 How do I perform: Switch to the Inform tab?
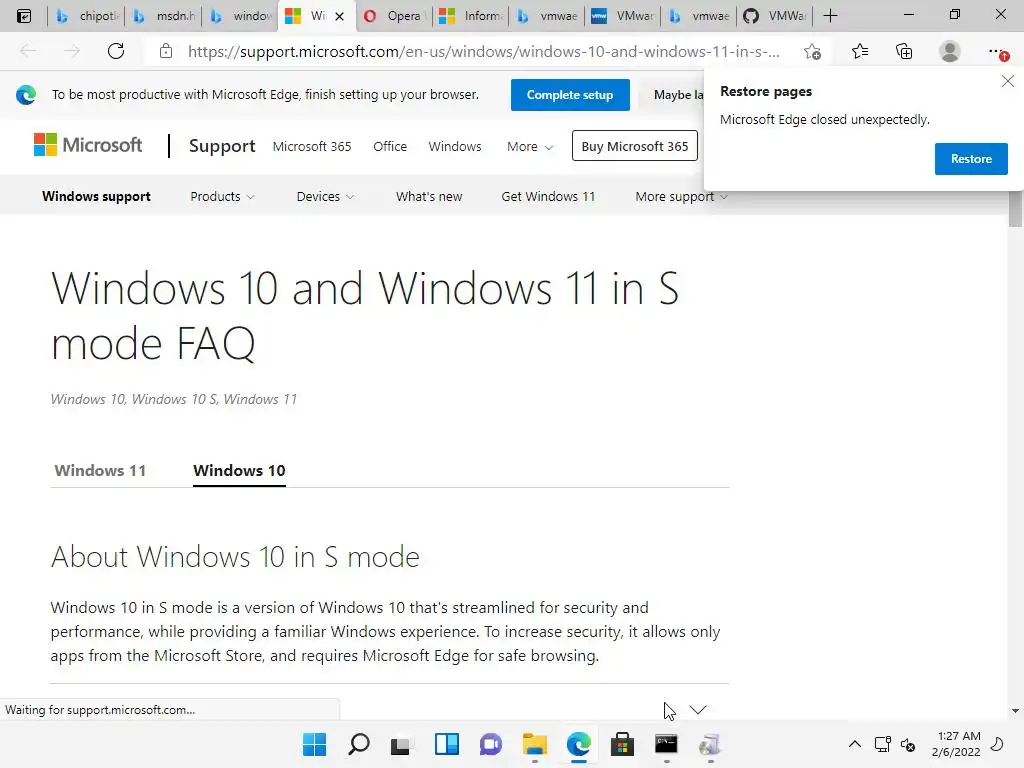470,16
